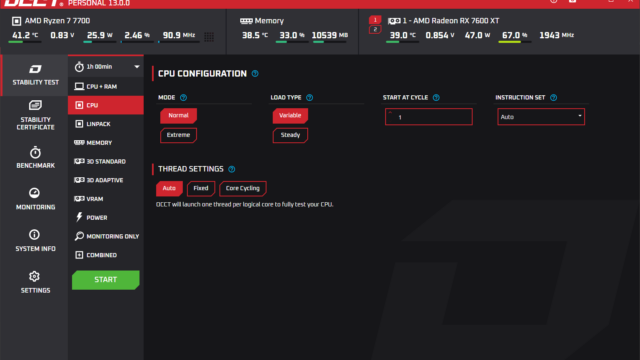Select the Combined test
Screen dimensions: 640x360
(x=106, y=255)
